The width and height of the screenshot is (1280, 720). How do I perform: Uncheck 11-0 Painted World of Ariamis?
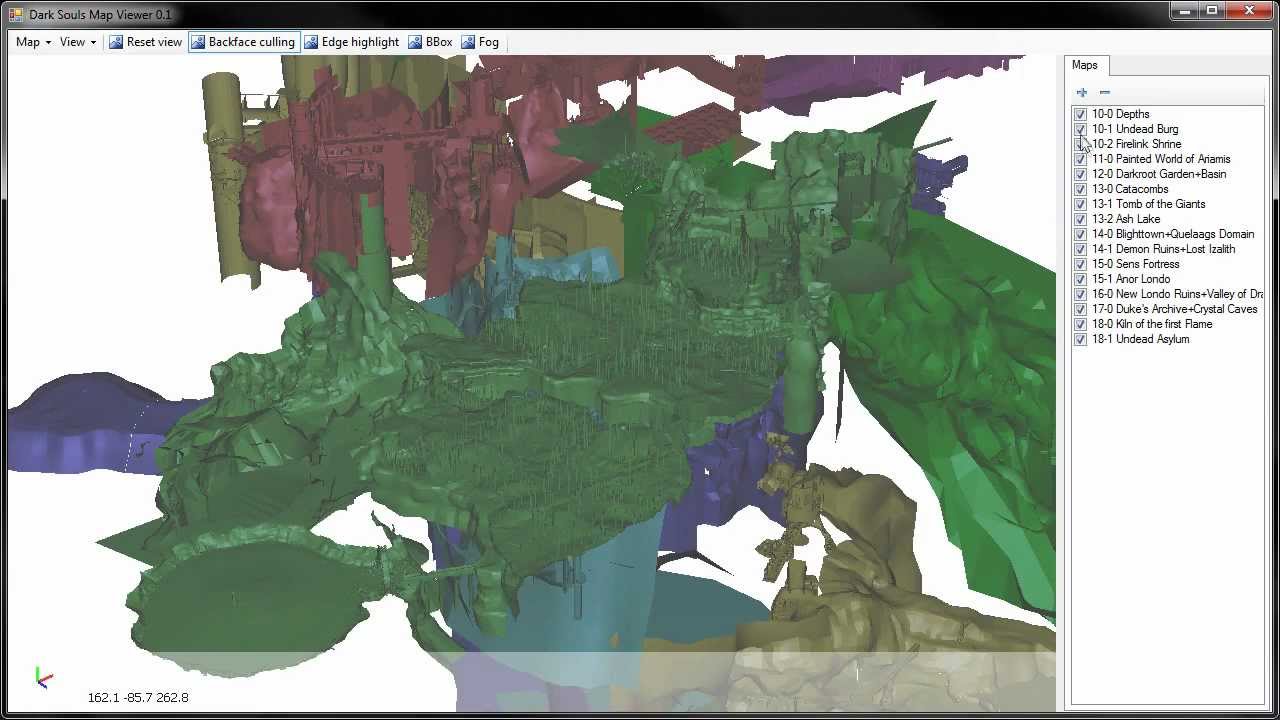[x=1080, y=159]
